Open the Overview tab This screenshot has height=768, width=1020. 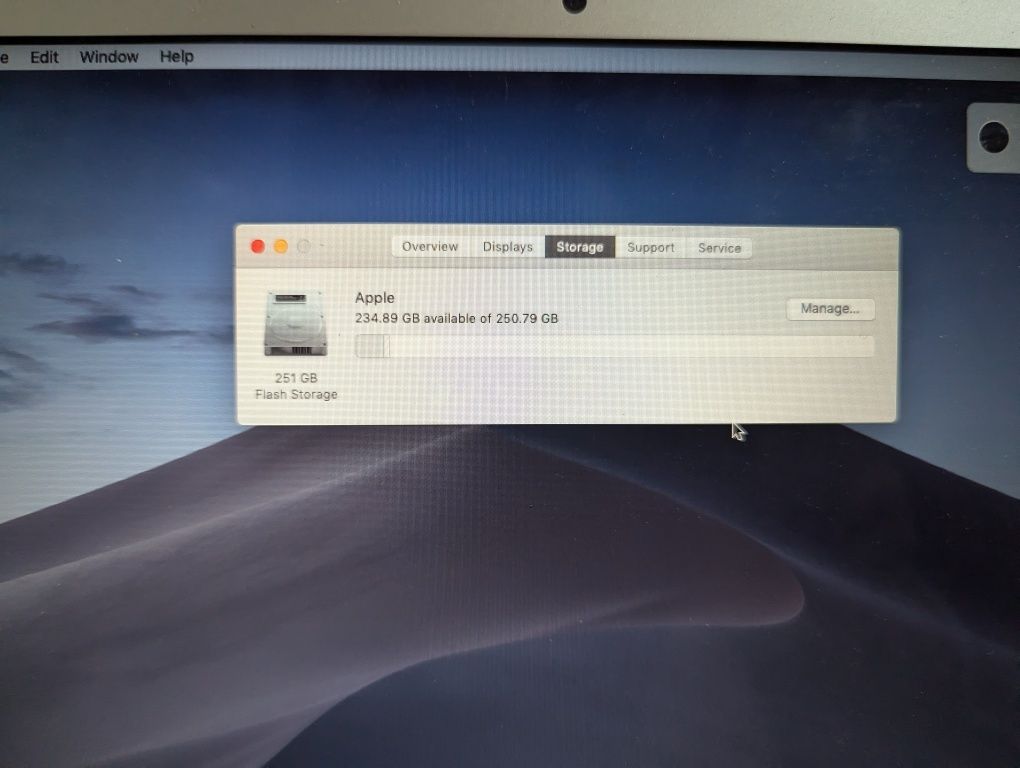[430, 246]
